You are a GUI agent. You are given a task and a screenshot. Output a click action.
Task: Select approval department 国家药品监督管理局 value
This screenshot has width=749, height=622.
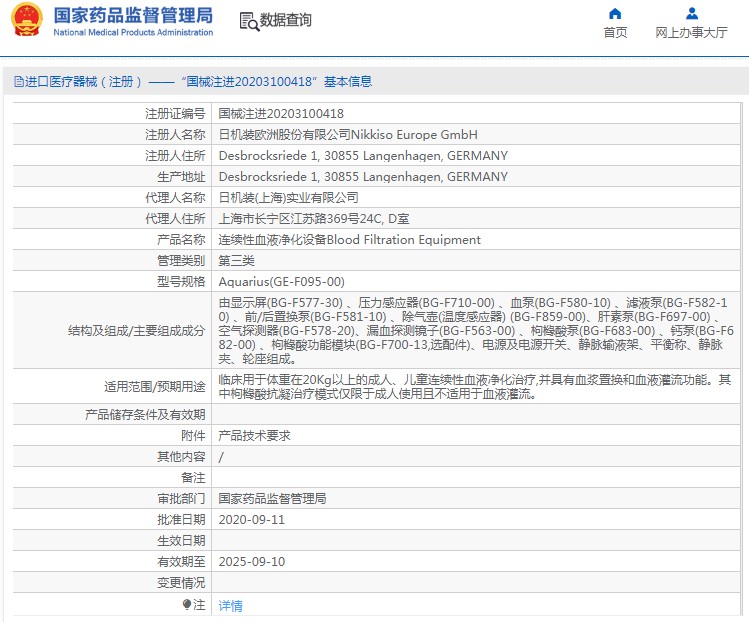tap(272, 499)
